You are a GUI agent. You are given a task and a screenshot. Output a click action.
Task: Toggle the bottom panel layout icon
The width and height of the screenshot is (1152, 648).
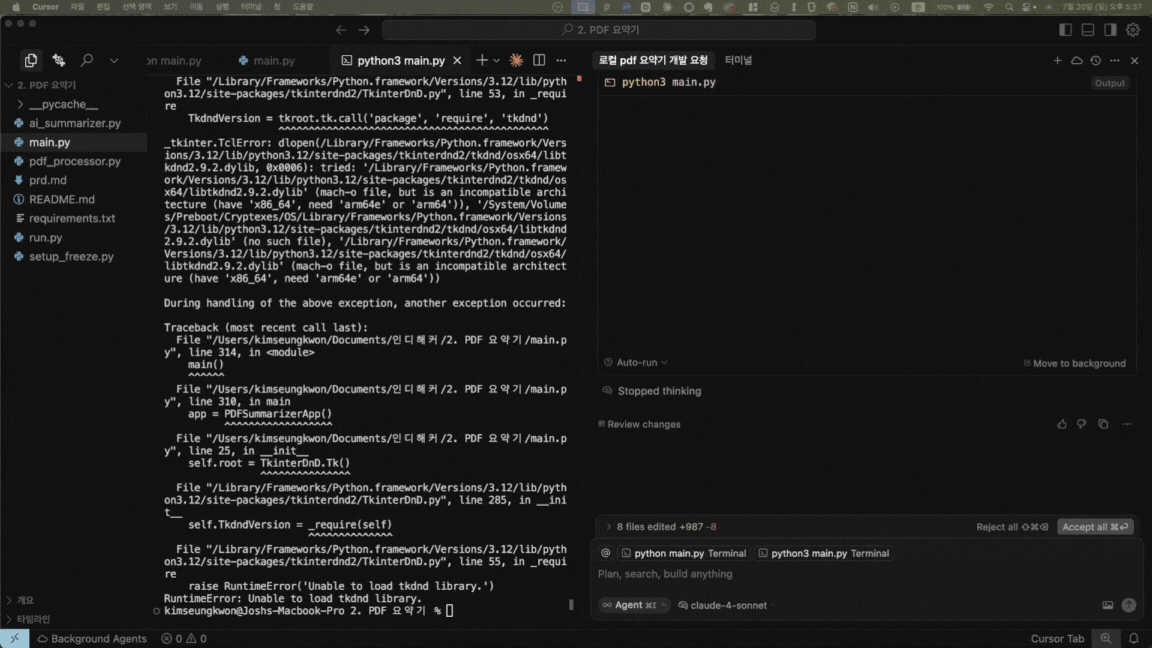[1088, 30]
